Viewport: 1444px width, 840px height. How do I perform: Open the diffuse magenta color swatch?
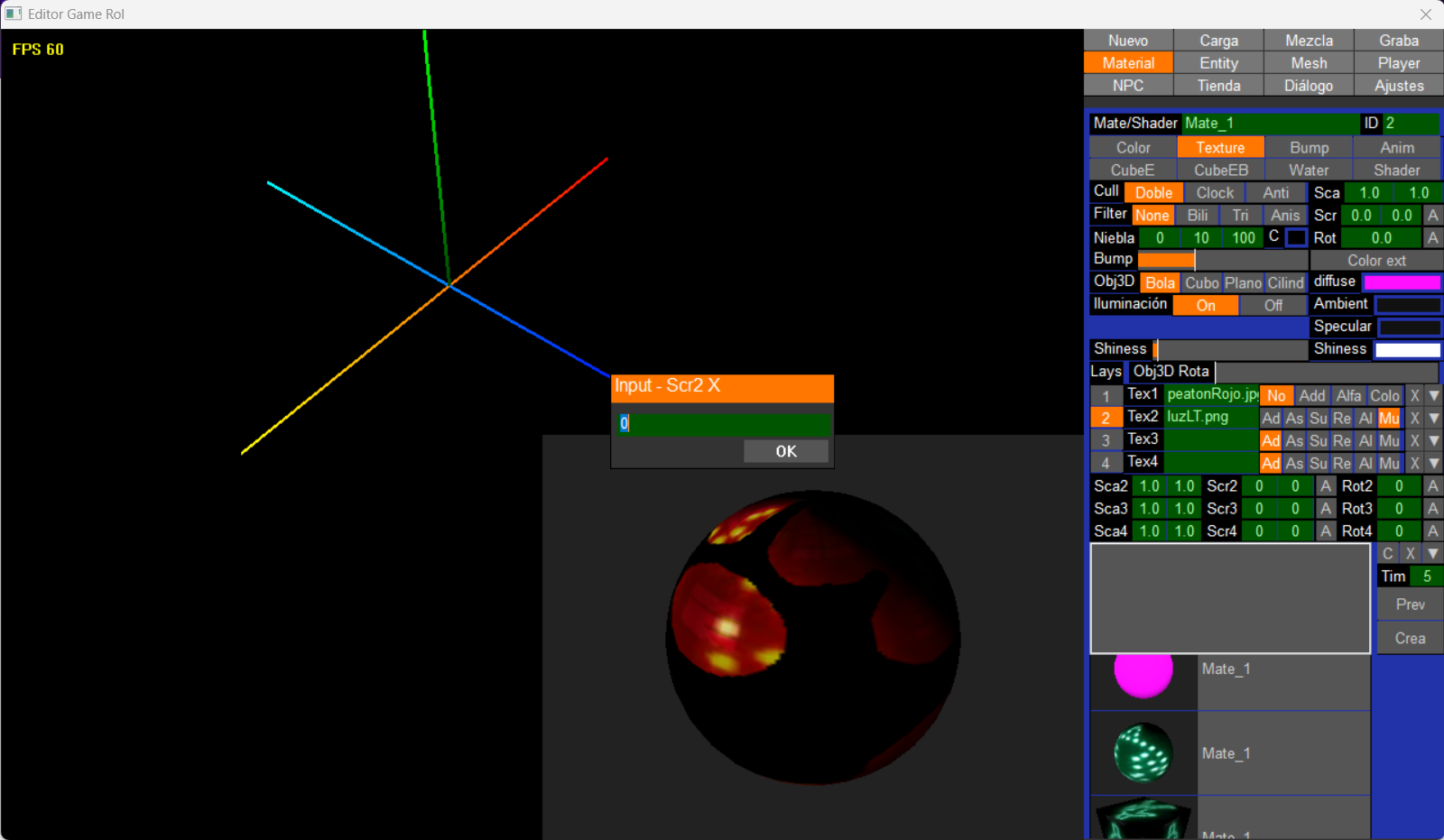1402,283
